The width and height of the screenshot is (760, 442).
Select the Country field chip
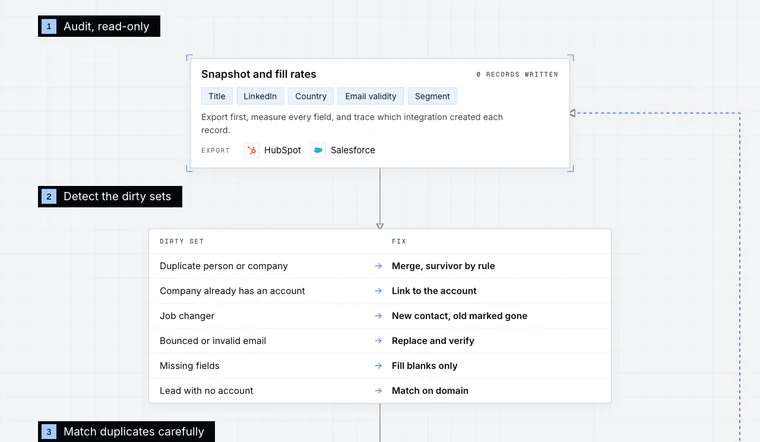(x=311, y=96)
